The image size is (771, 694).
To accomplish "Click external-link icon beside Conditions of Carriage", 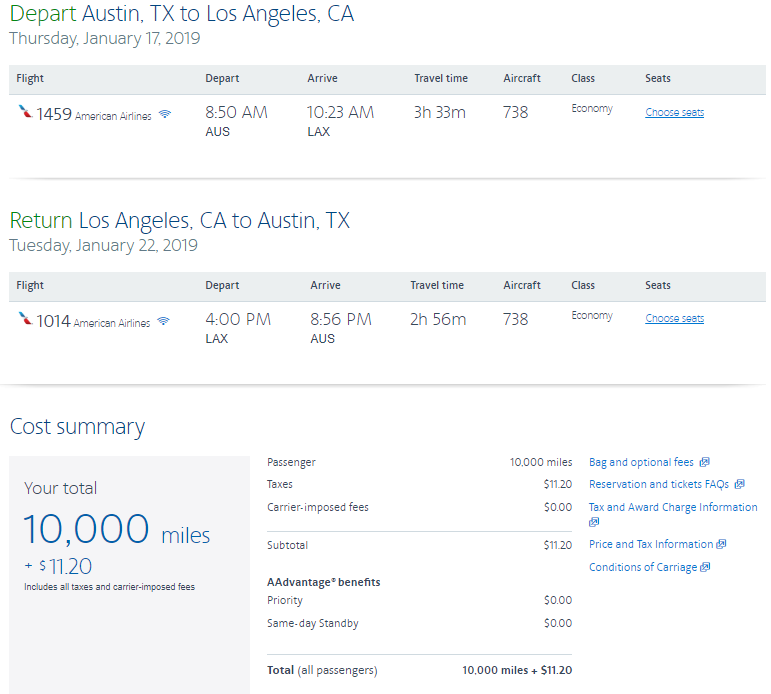I will 705,567.
